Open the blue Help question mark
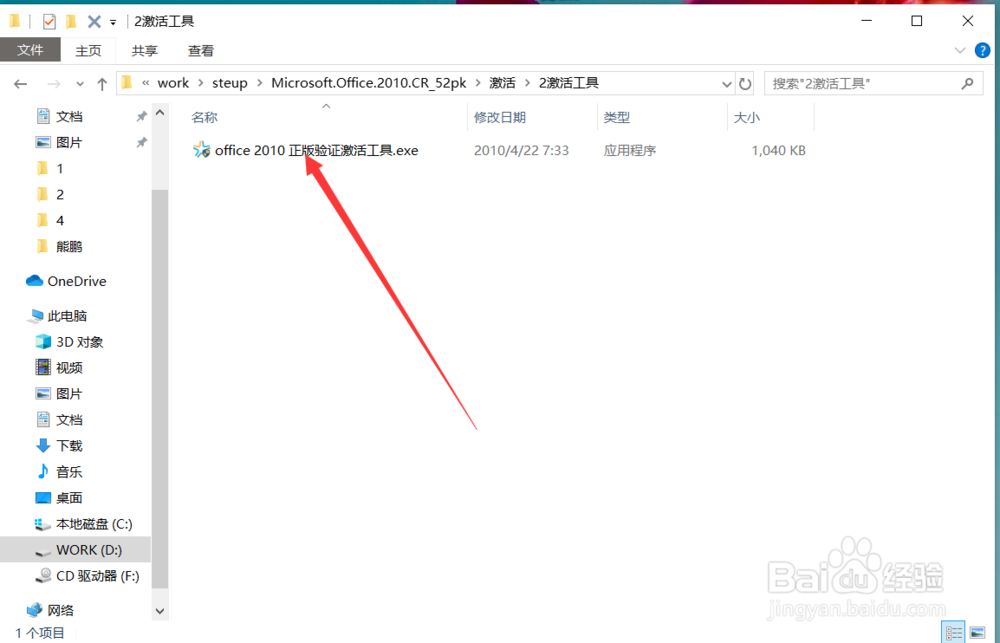Viewport: 1000px width, 643px height. click(983, 50)
